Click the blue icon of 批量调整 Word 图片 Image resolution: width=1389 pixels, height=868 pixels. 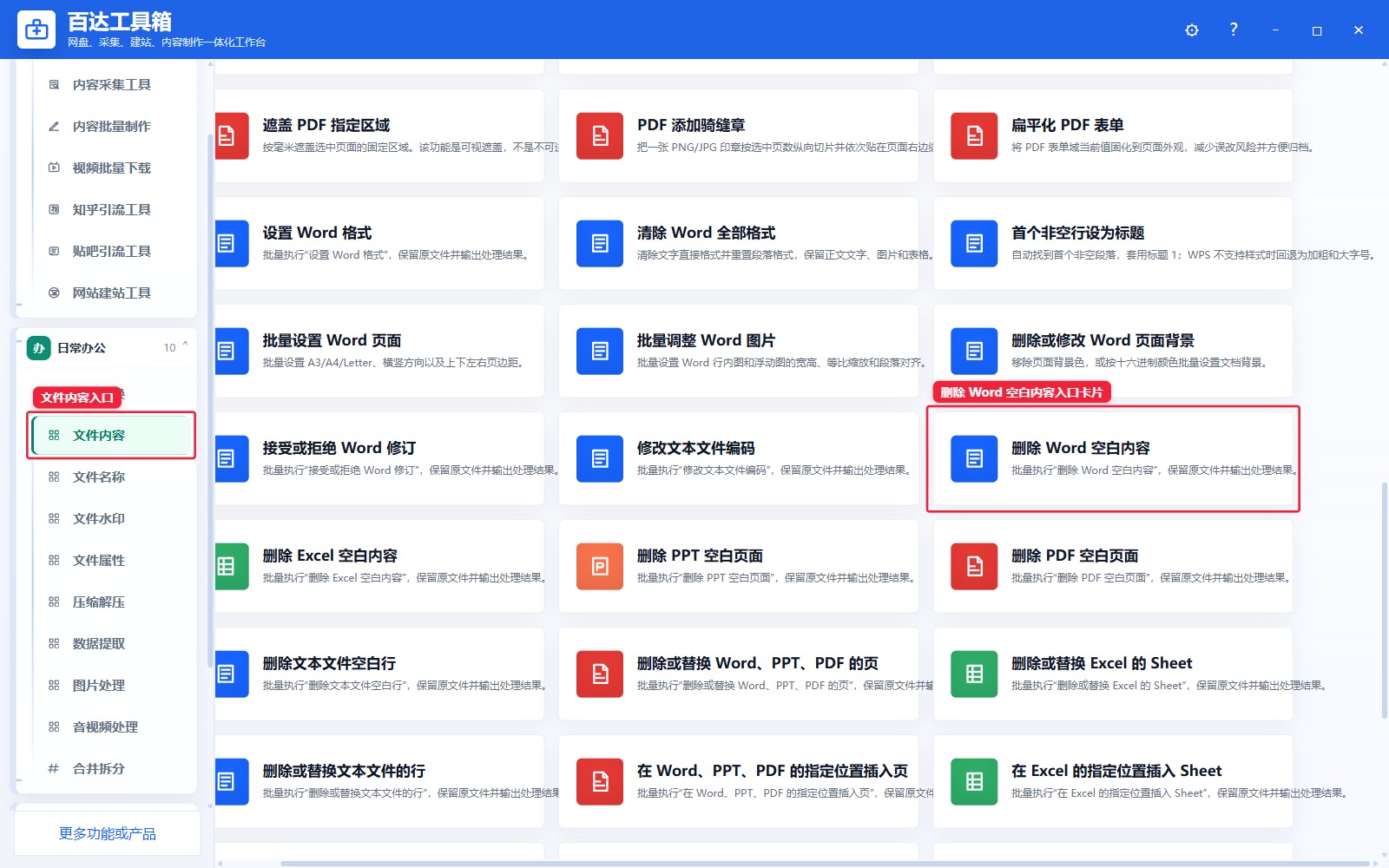(x=600, y=352)
